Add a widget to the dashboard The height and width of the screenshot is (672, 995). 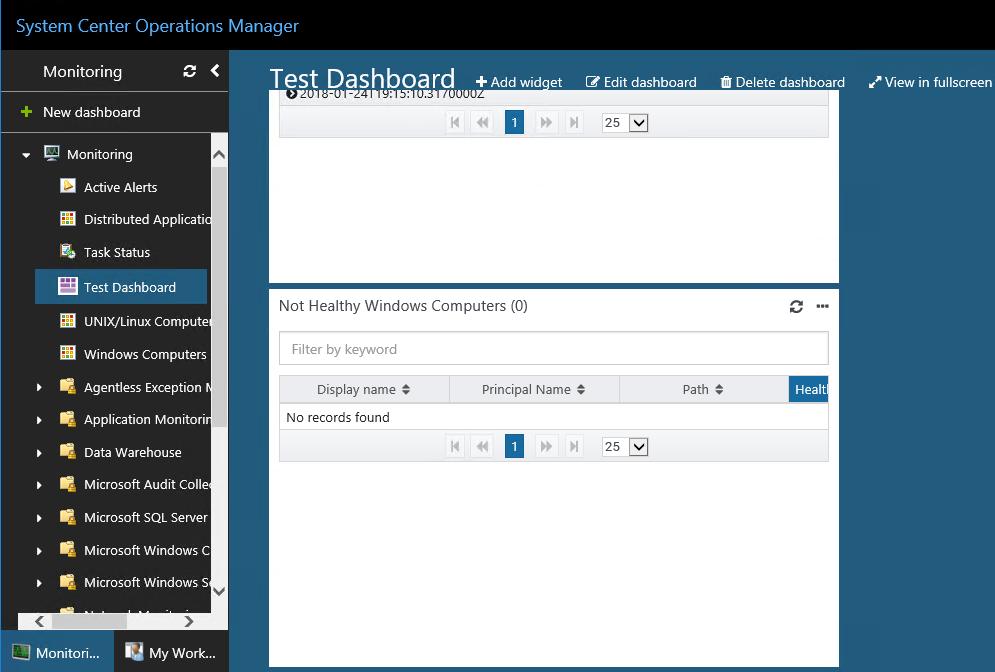tap(518, 82)
